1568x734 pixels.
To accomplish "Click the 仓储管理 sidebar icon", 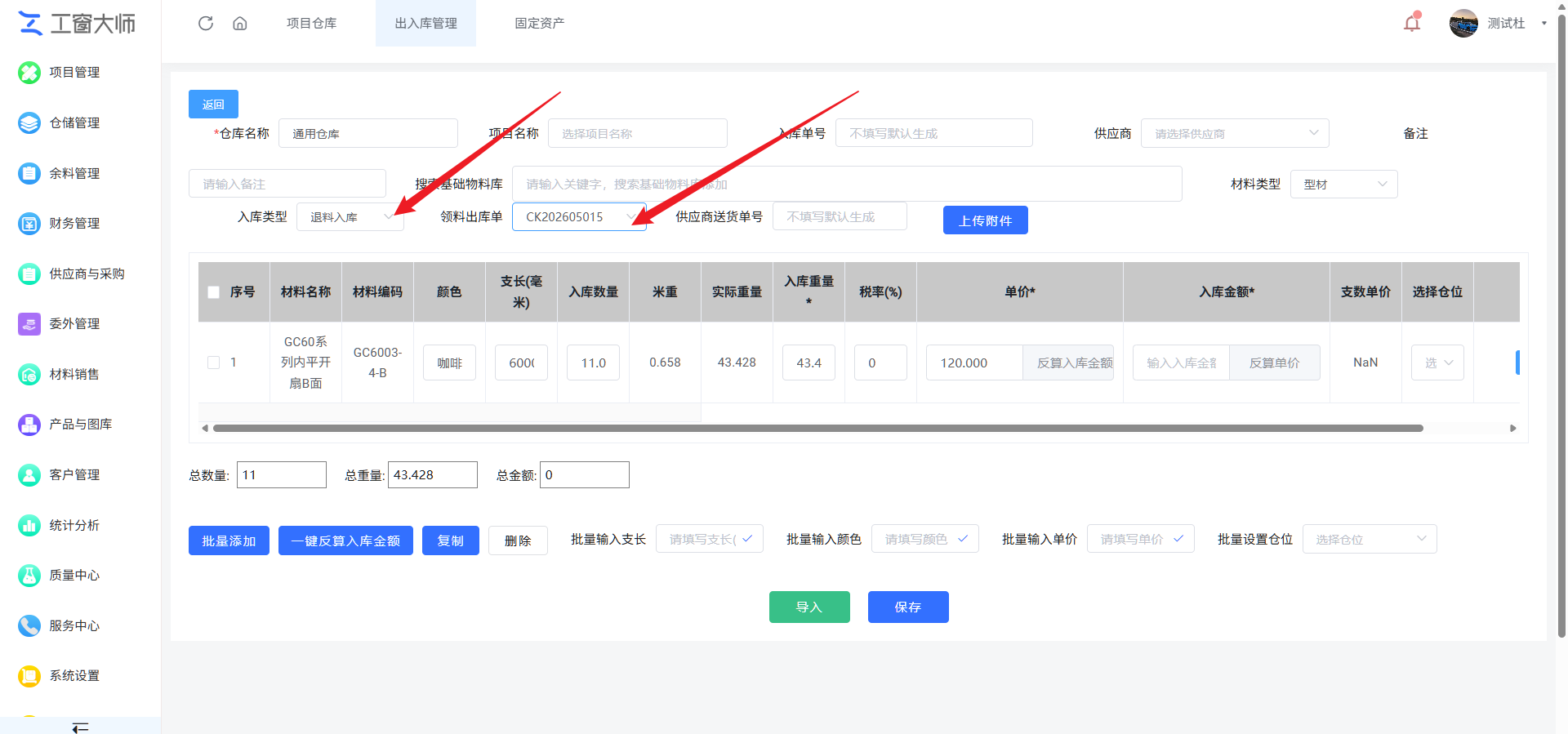I will [x=29, y=123].
